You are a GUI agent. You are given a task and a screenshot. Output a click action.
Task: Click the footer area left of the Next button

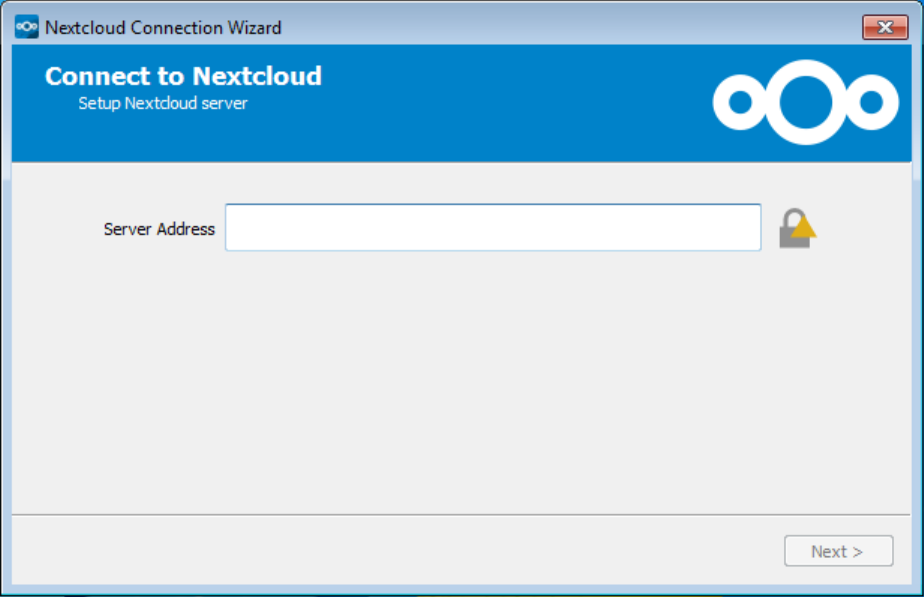pos(400,551)
